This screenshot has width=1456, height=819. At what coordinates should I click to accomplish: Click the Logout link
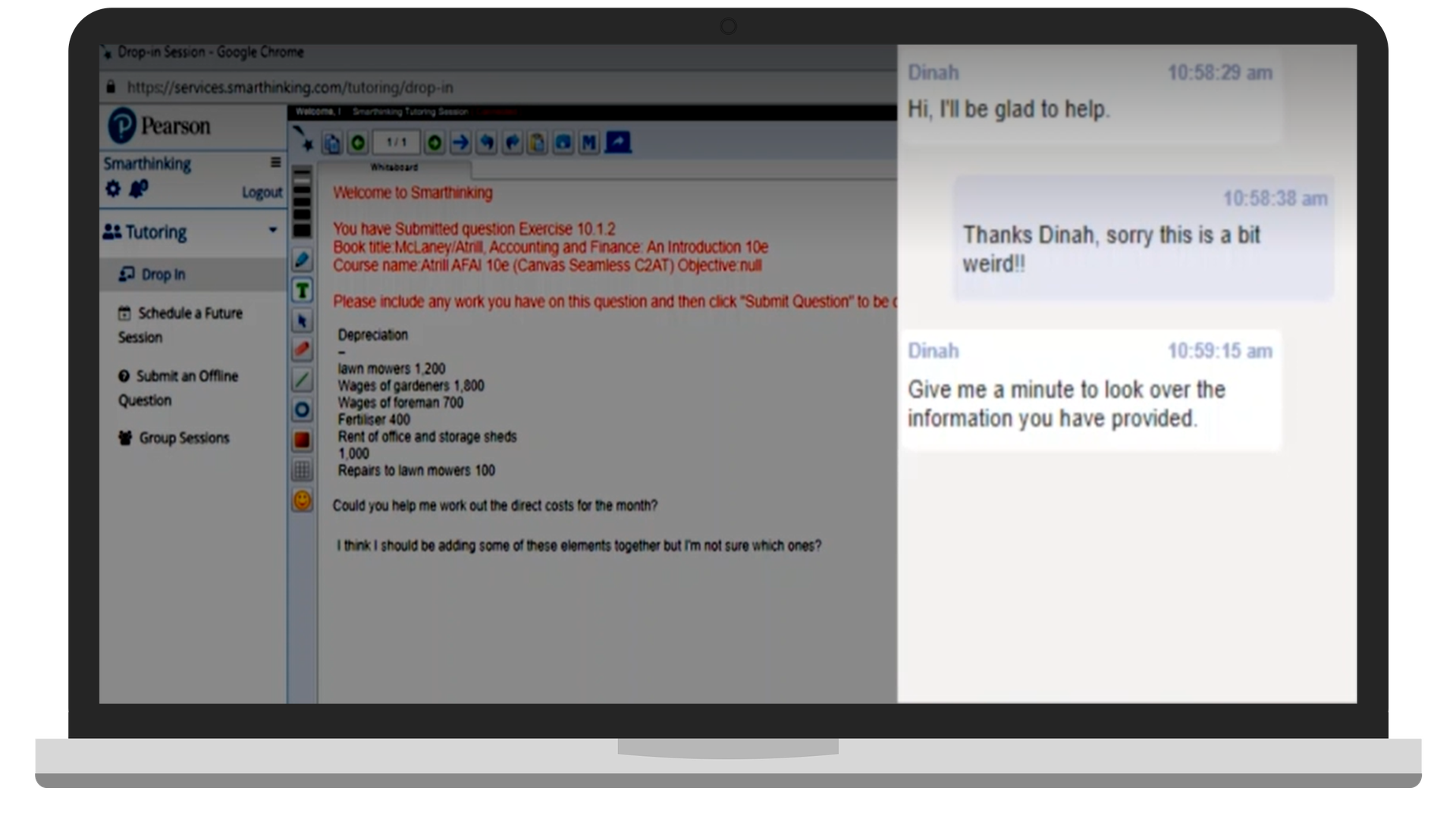point(262,193)
